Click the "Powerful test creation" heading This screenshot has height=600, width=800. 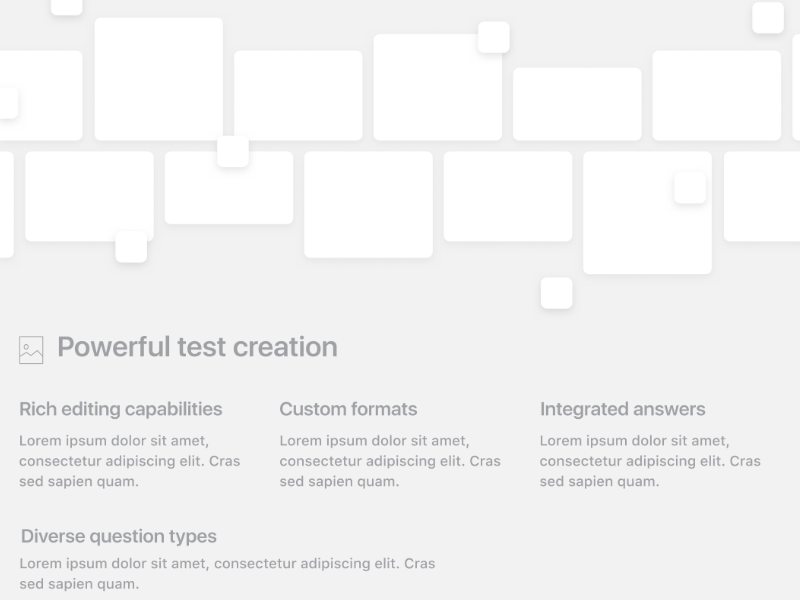coord(197,347)
